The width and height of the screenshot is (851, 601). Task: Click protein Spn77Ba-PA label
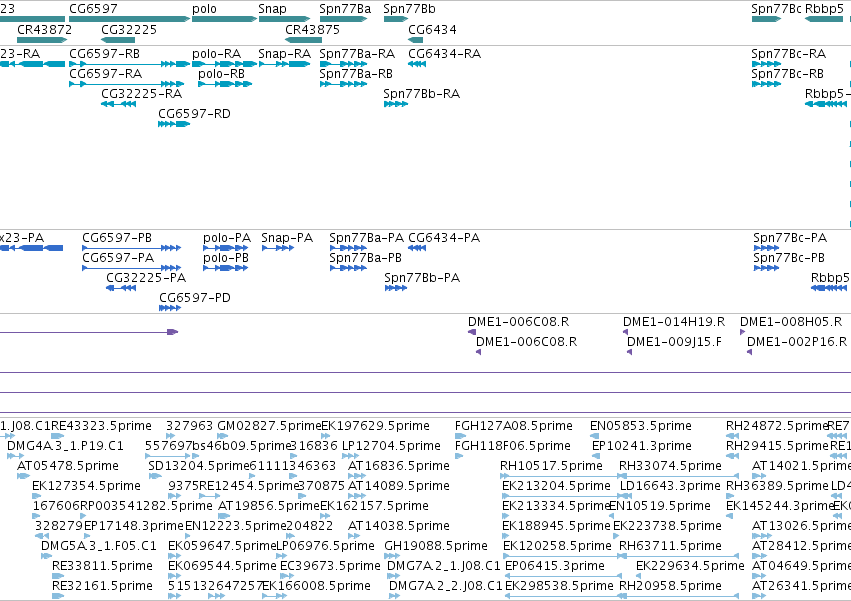click(367, 238)
